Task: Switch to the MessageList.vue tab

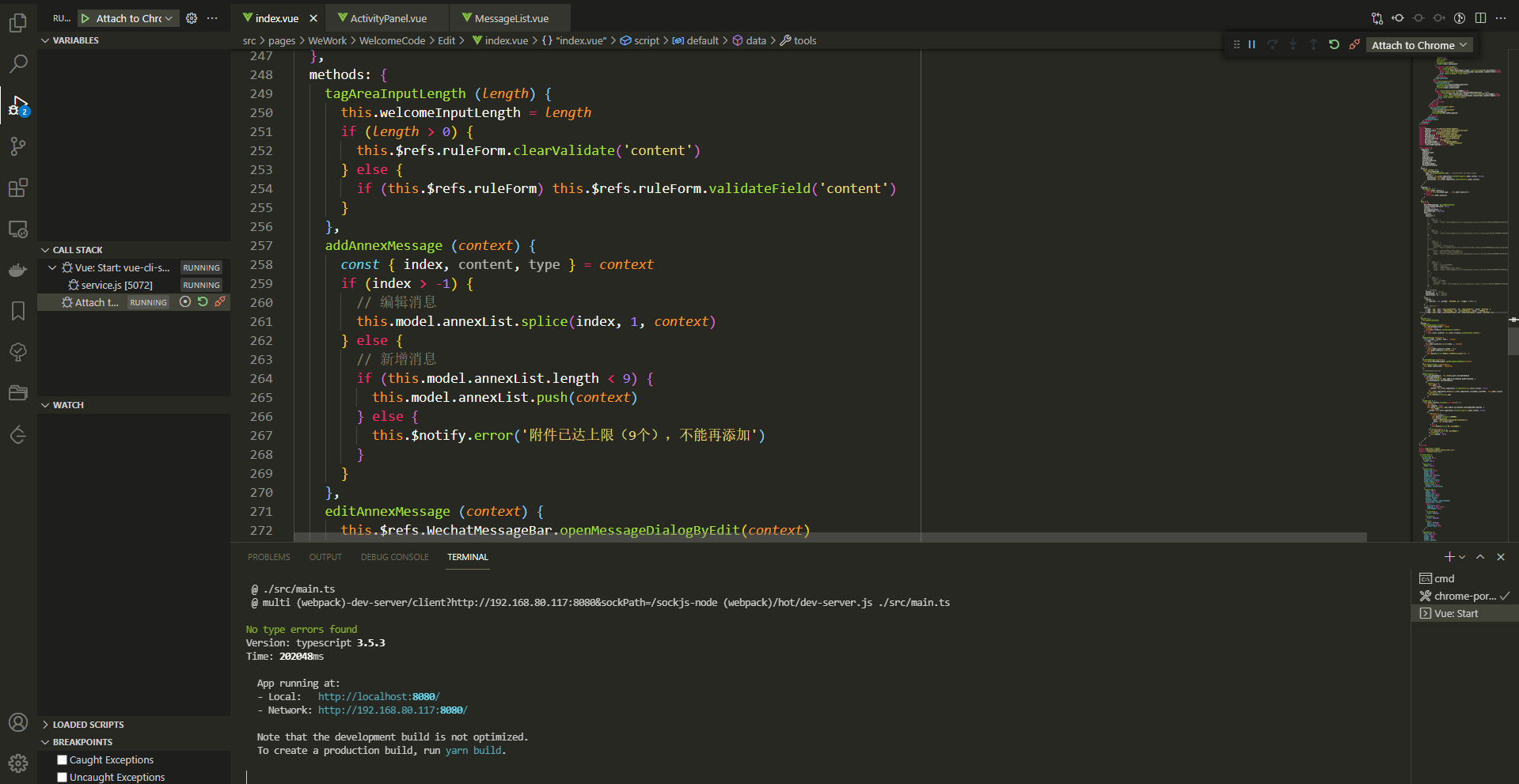Action: (x=511, y=18)
